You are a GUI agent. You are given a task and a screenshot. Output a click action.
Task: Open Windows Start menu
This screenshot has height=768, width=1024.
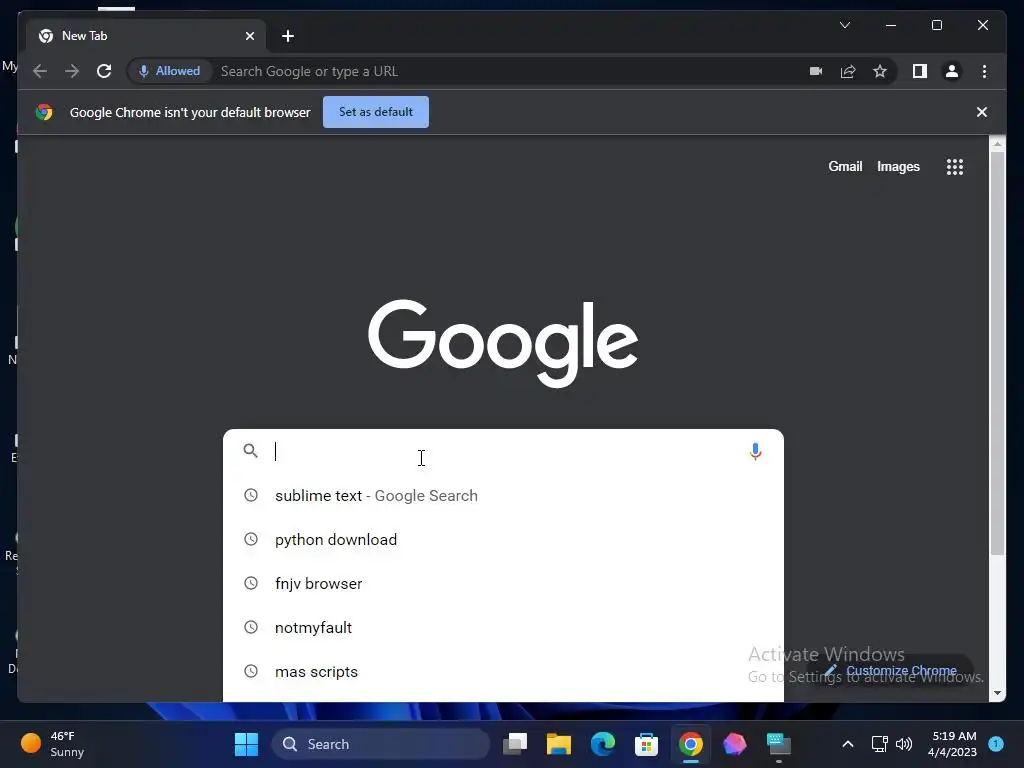(x=246, y=744)
